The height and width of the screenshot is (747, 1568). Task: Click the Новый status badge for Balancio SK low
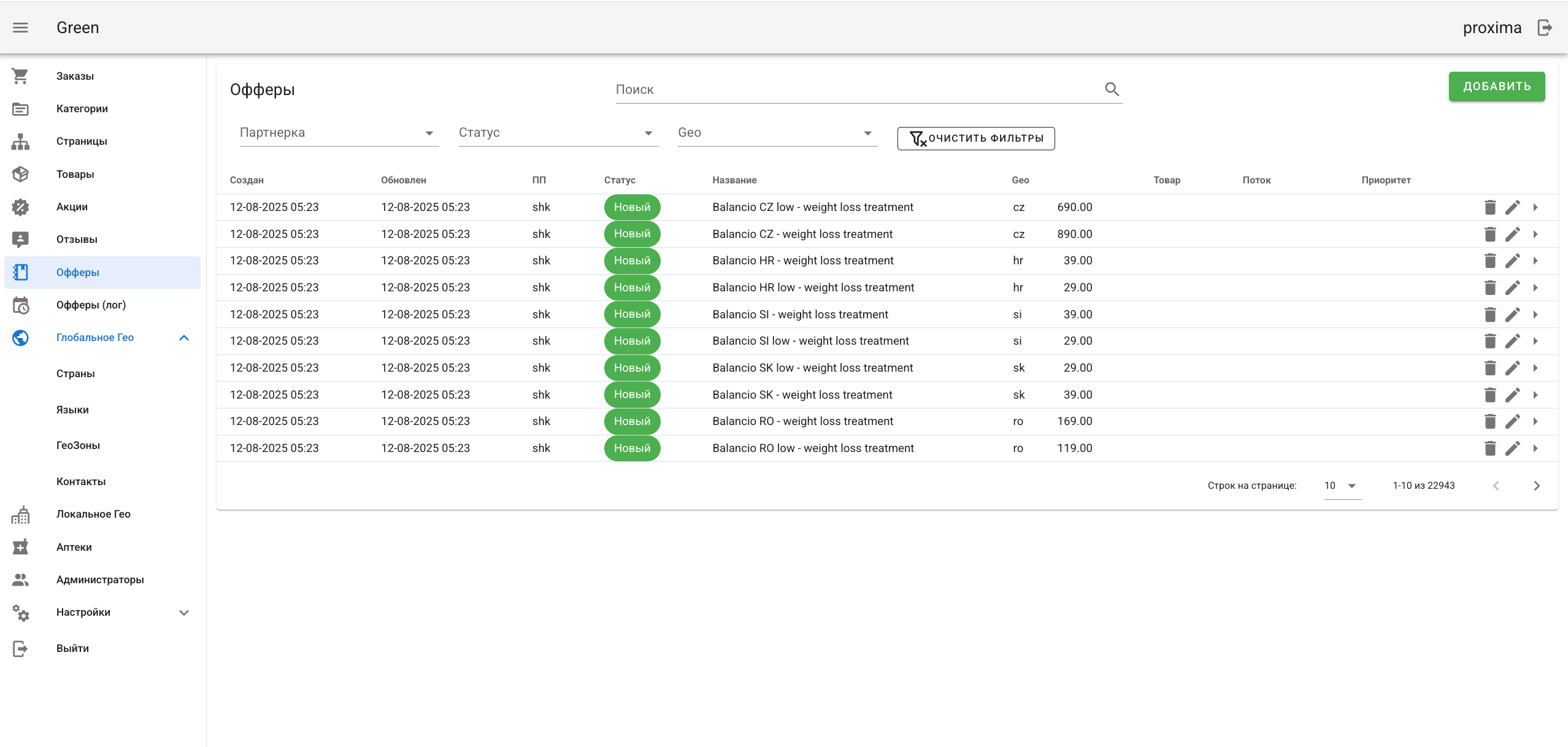tap(632, 368)
